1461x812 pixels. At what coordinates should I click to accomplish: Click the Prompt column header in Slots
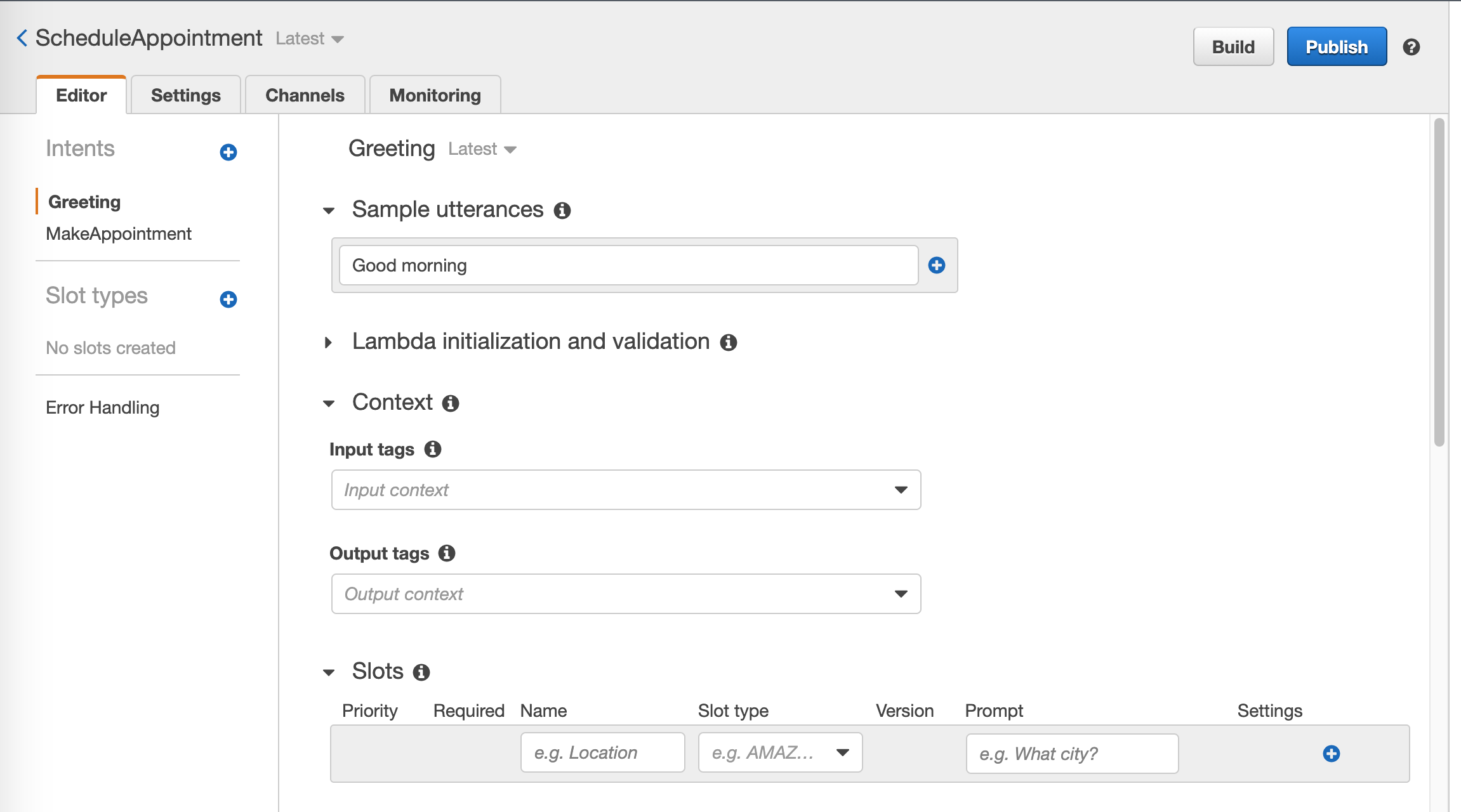pyautogui.click(x=994, y=710)
